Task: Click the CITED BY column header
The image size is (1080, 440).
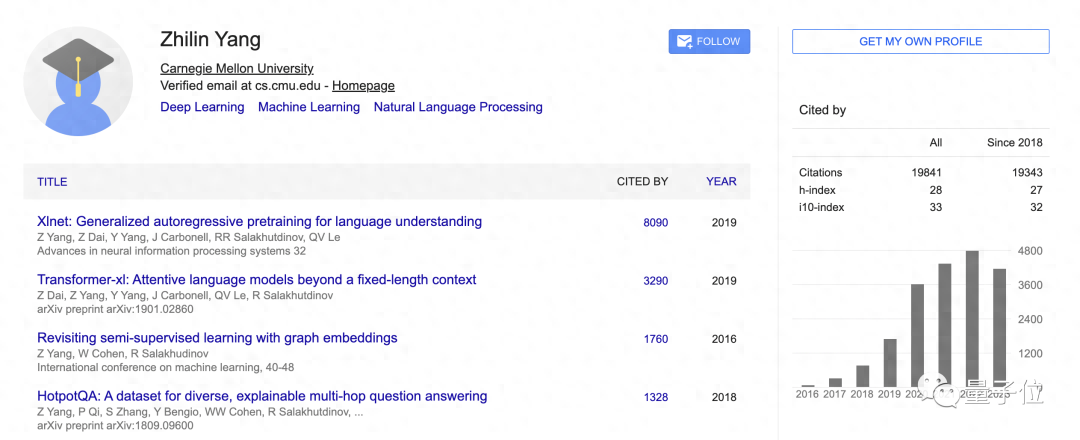Action: coord(642,182)
